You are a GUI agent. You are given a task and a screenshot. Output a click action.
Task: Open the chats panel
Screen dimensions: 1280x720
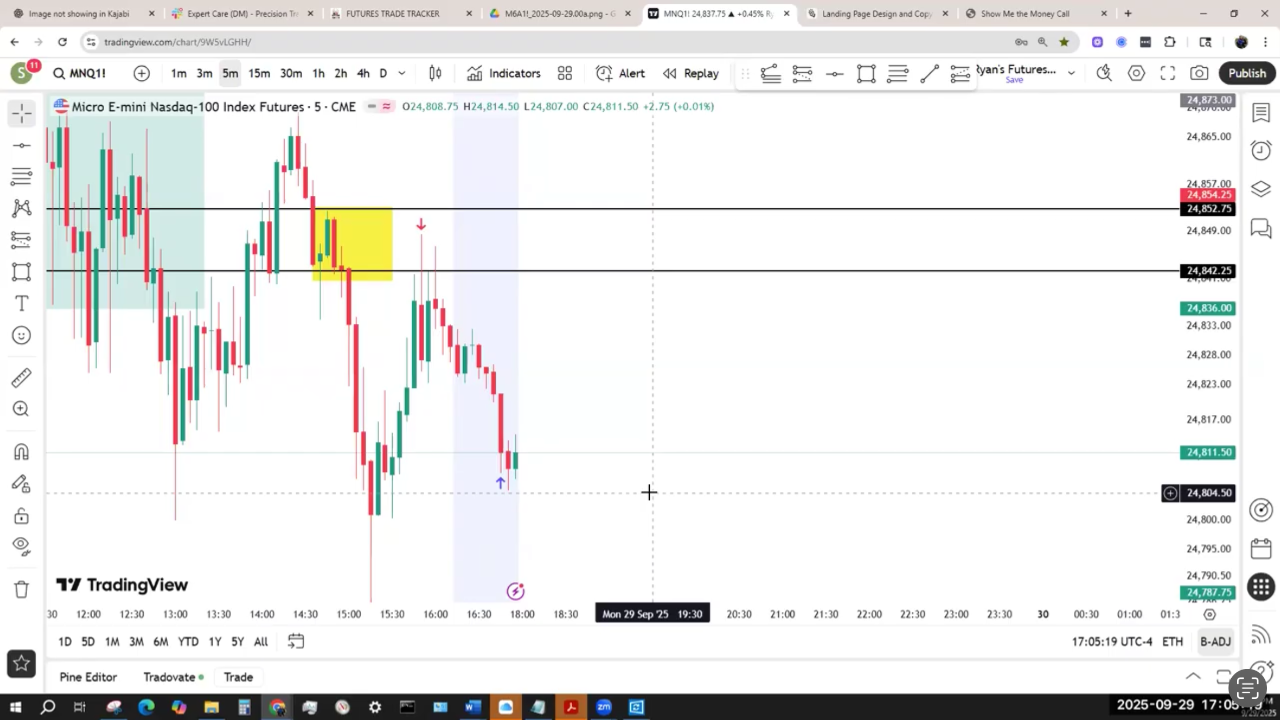[x=1261, y=229]
